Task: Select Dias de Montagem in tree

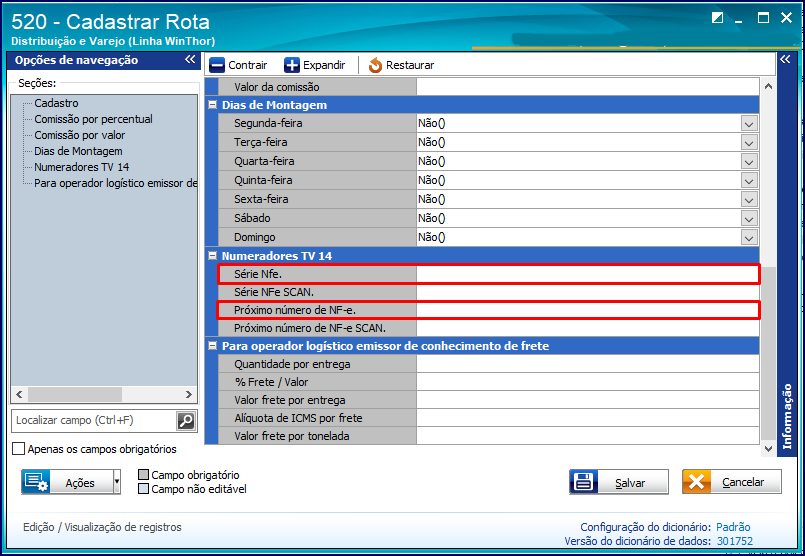Action: pos(78,151)
